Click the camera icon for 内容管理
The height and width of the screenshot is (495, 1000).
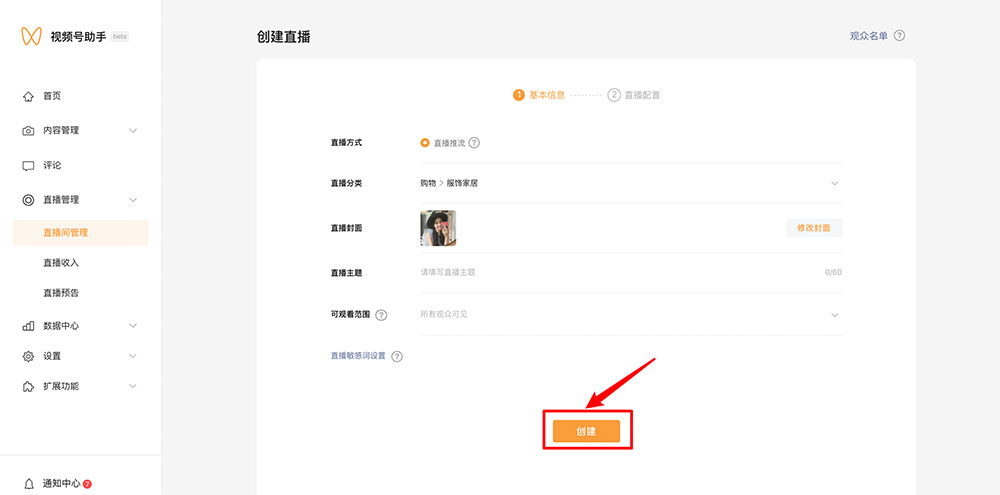click(x=28, y=131)
